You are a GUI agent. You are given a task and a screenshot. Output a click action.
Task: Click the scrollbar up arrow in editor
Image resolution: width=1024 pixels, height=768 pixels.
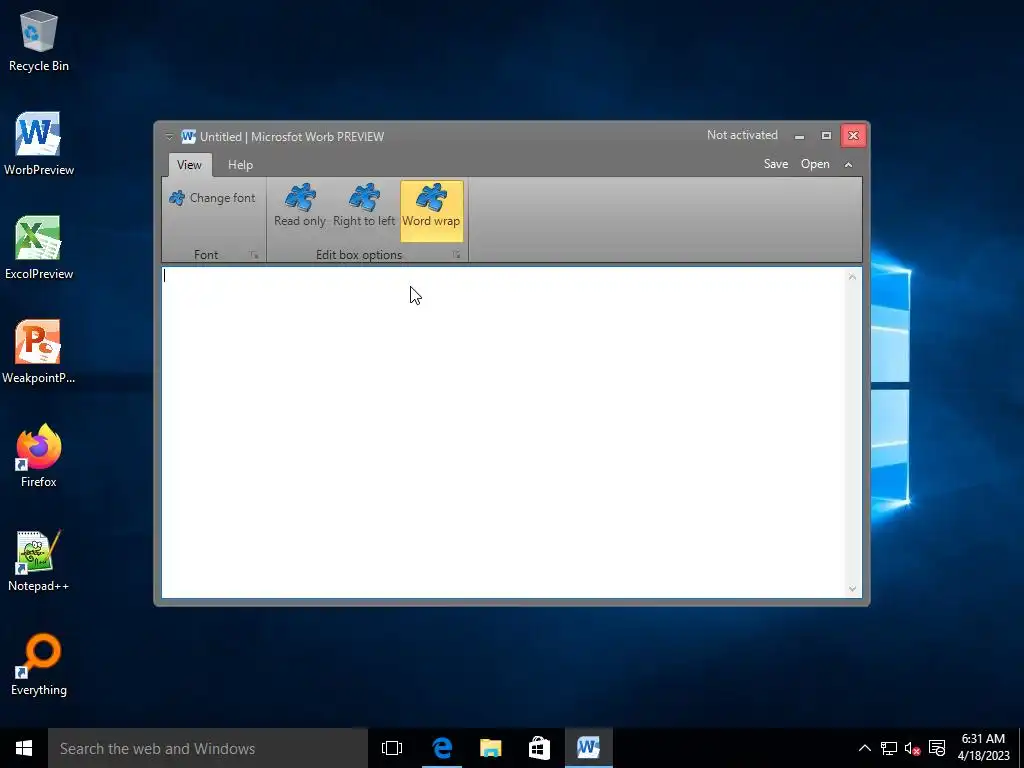[x=852, y=277]
